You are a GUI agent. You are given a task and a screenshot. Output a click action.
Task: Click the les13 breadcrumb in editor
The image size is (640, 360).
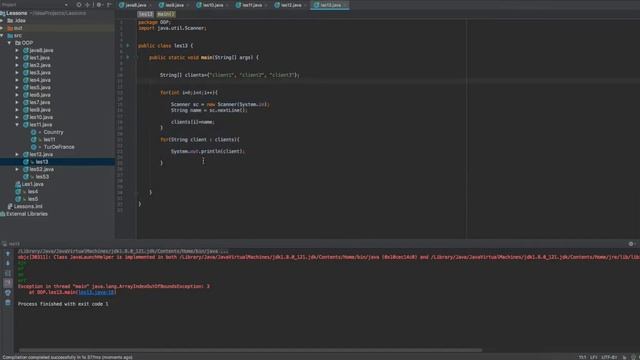click(145, 14)
